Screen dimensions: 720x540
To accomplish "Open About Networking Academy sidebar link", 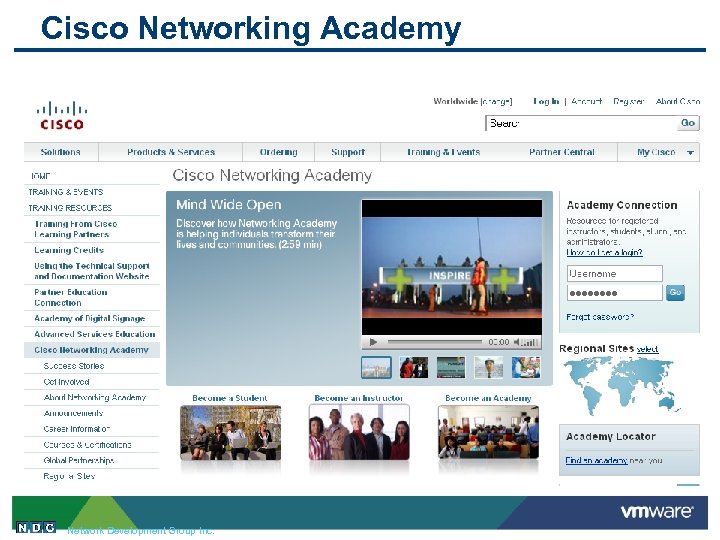I will coord(95,398).
